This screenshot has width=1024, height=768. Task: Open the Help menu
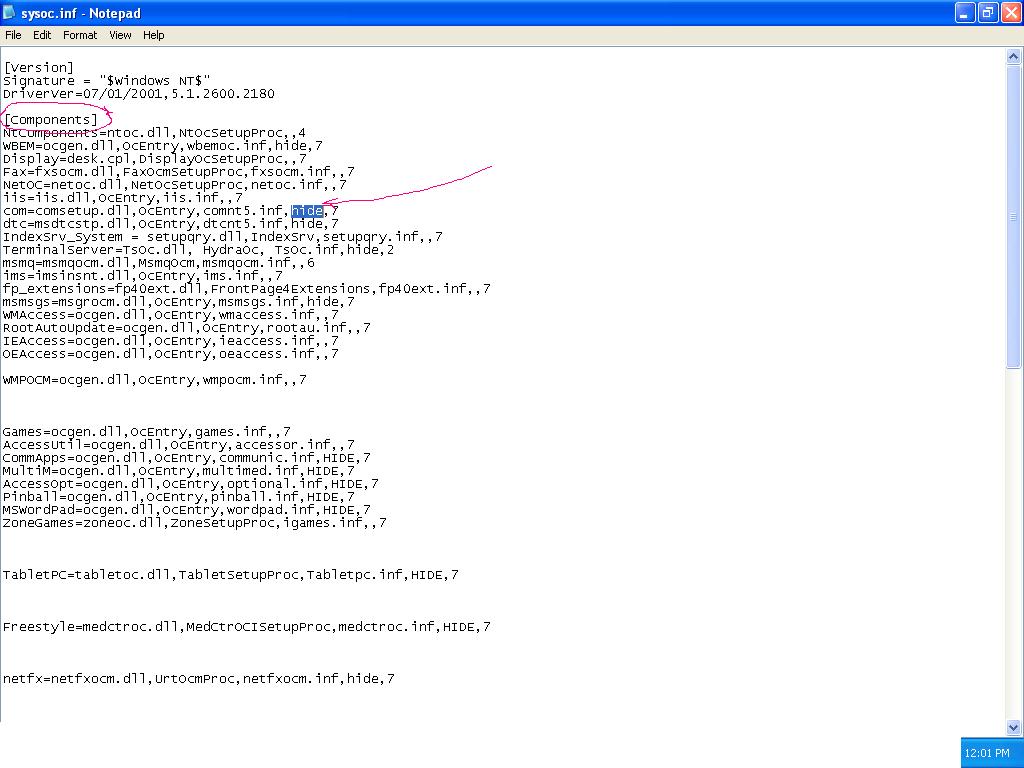(153, 35)
